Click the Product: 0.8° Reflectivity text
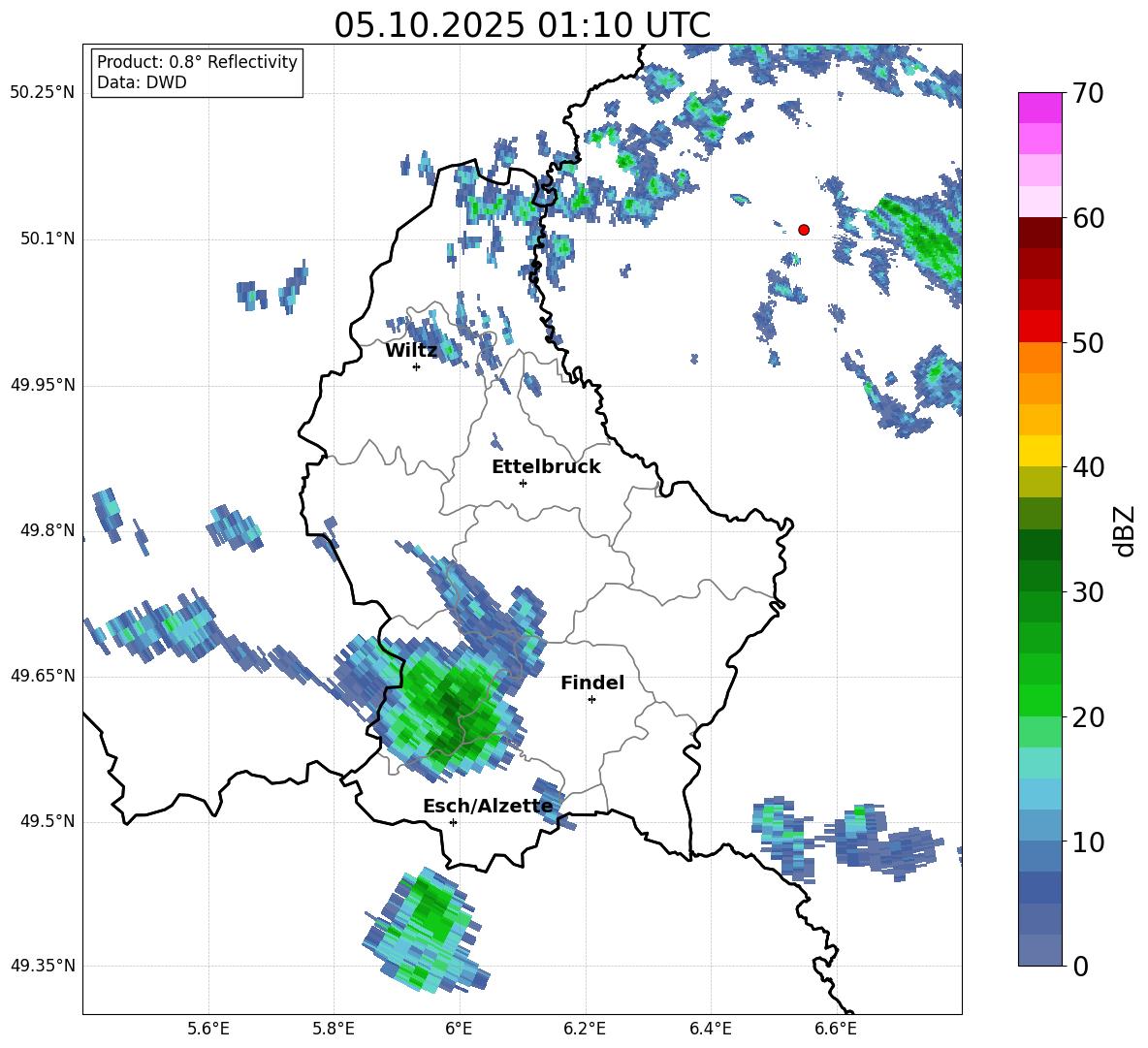This screenshot has height=1048, width=1148. tap(197, 61)
